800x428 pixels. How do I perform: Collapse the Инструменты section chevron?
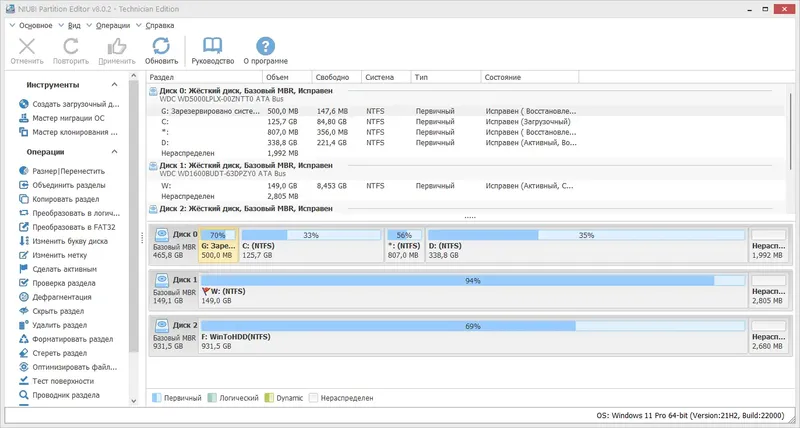point(114,85)
